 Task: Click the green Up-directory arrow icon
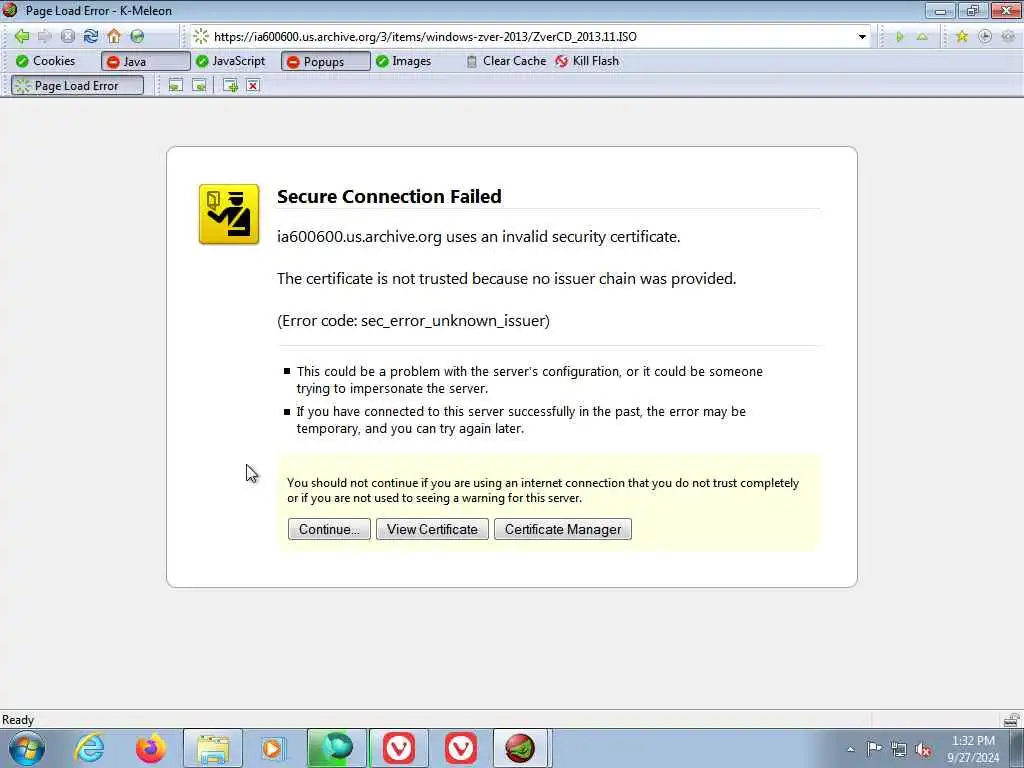click(922, 37)
